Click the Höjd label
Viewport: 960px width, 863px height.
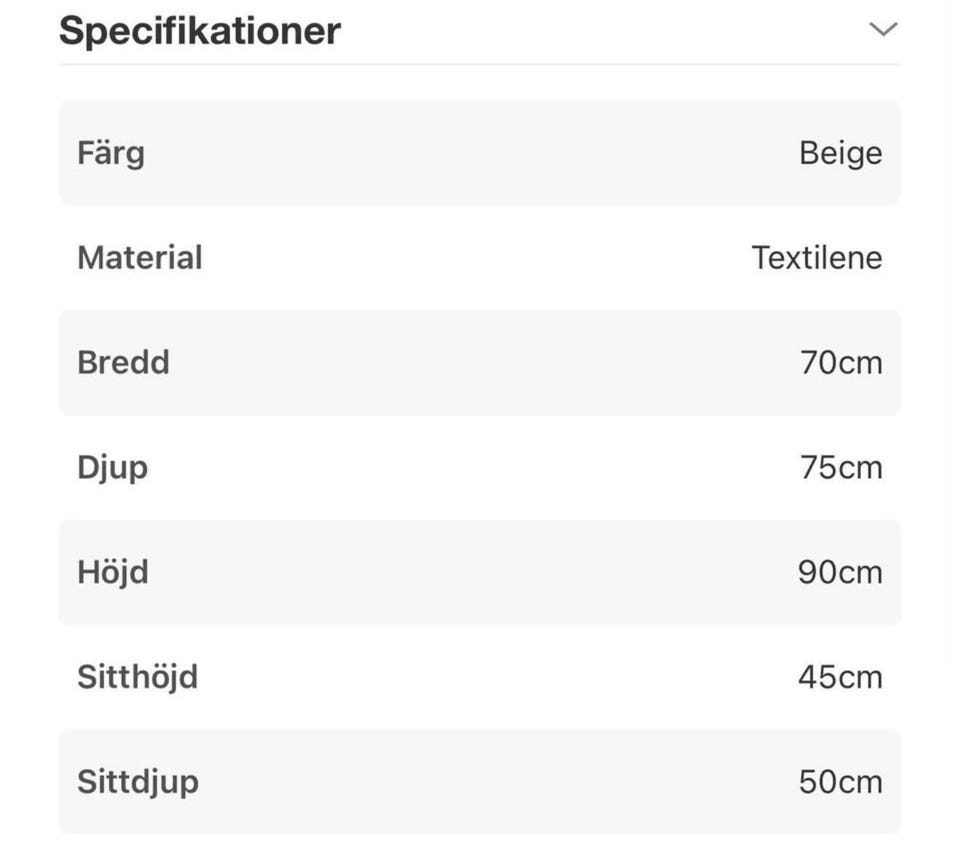(x=113, y=572)
